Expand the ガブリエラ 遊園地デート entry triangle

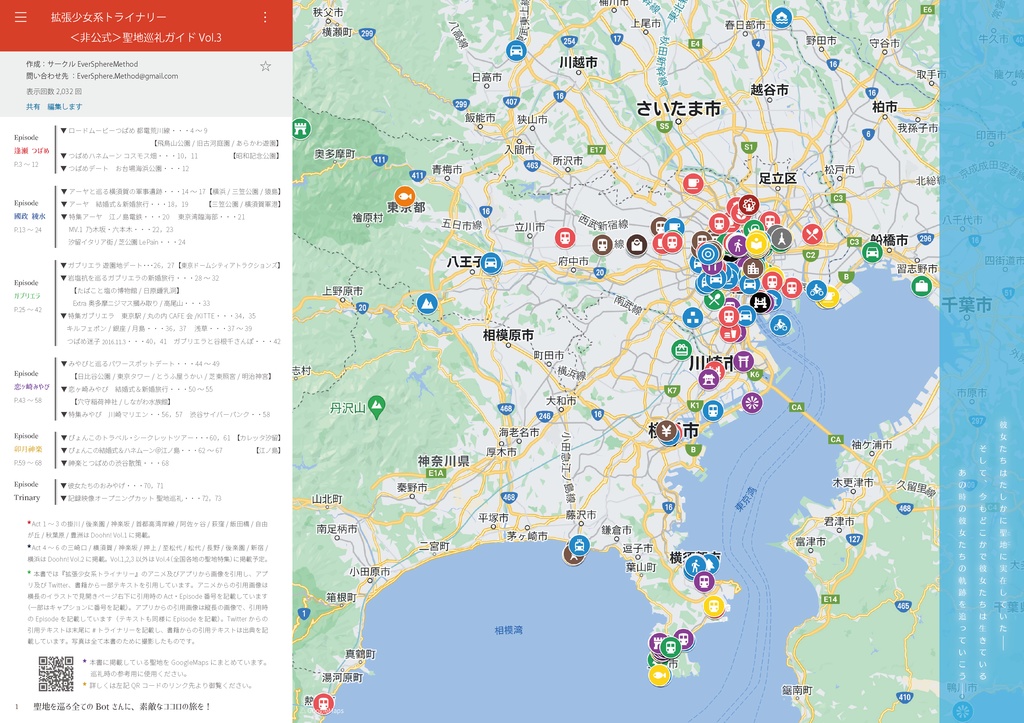point(63,266)
